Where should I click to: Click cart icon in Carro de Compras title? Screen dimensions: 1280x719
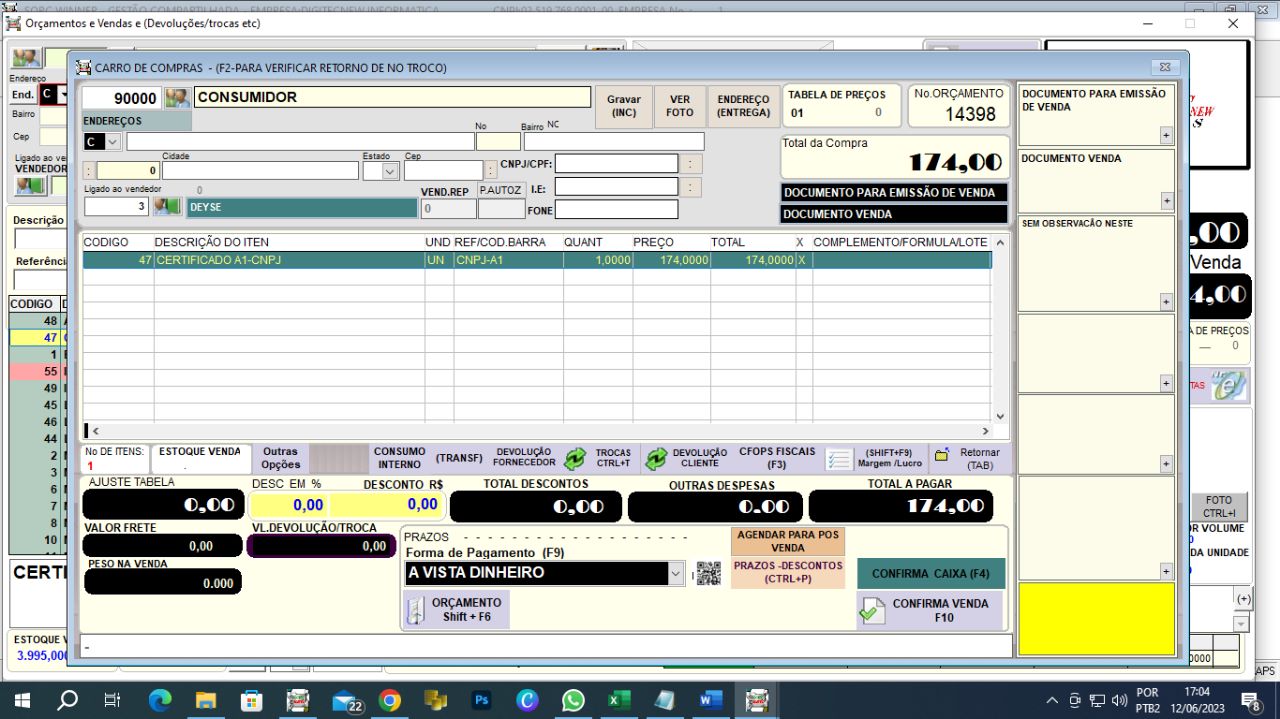click(84, 67)
